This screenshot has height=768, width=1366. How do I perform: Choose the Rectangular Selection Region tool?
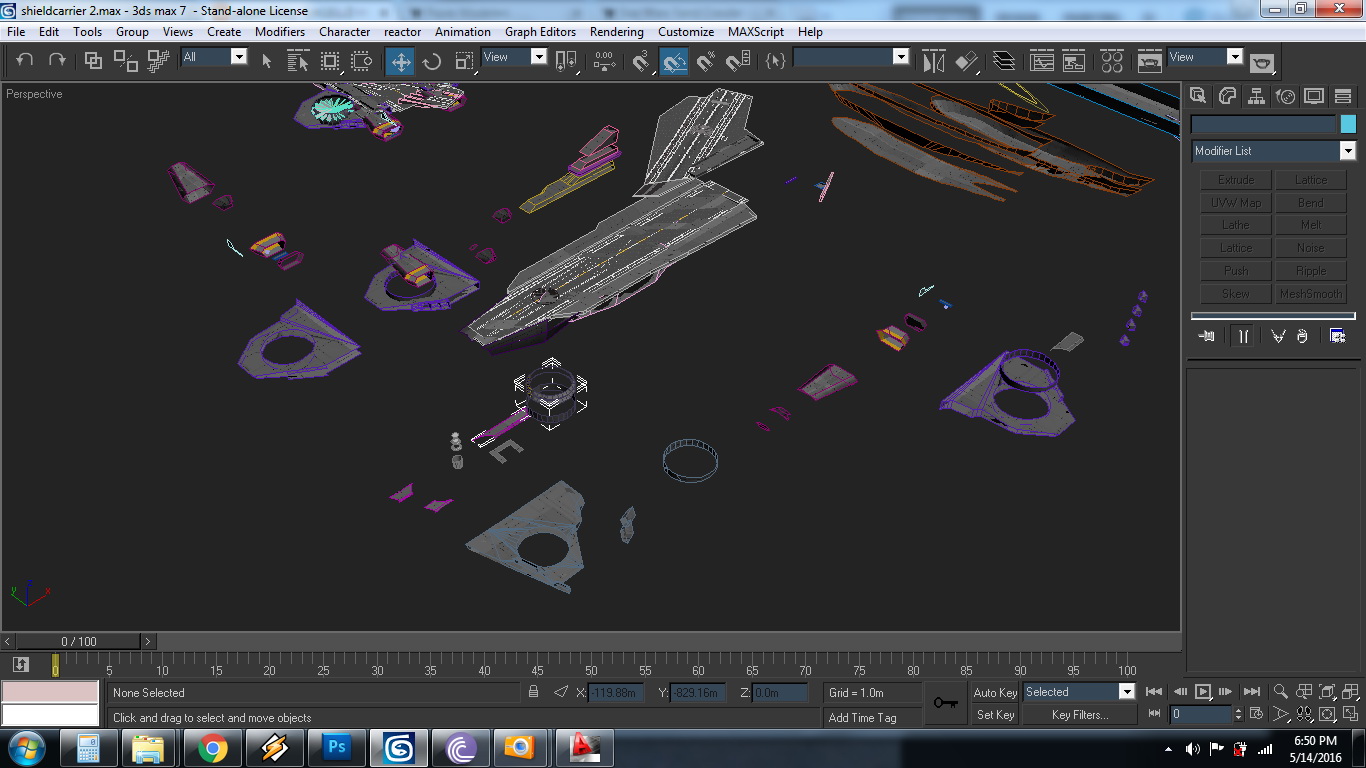[330, 61]
